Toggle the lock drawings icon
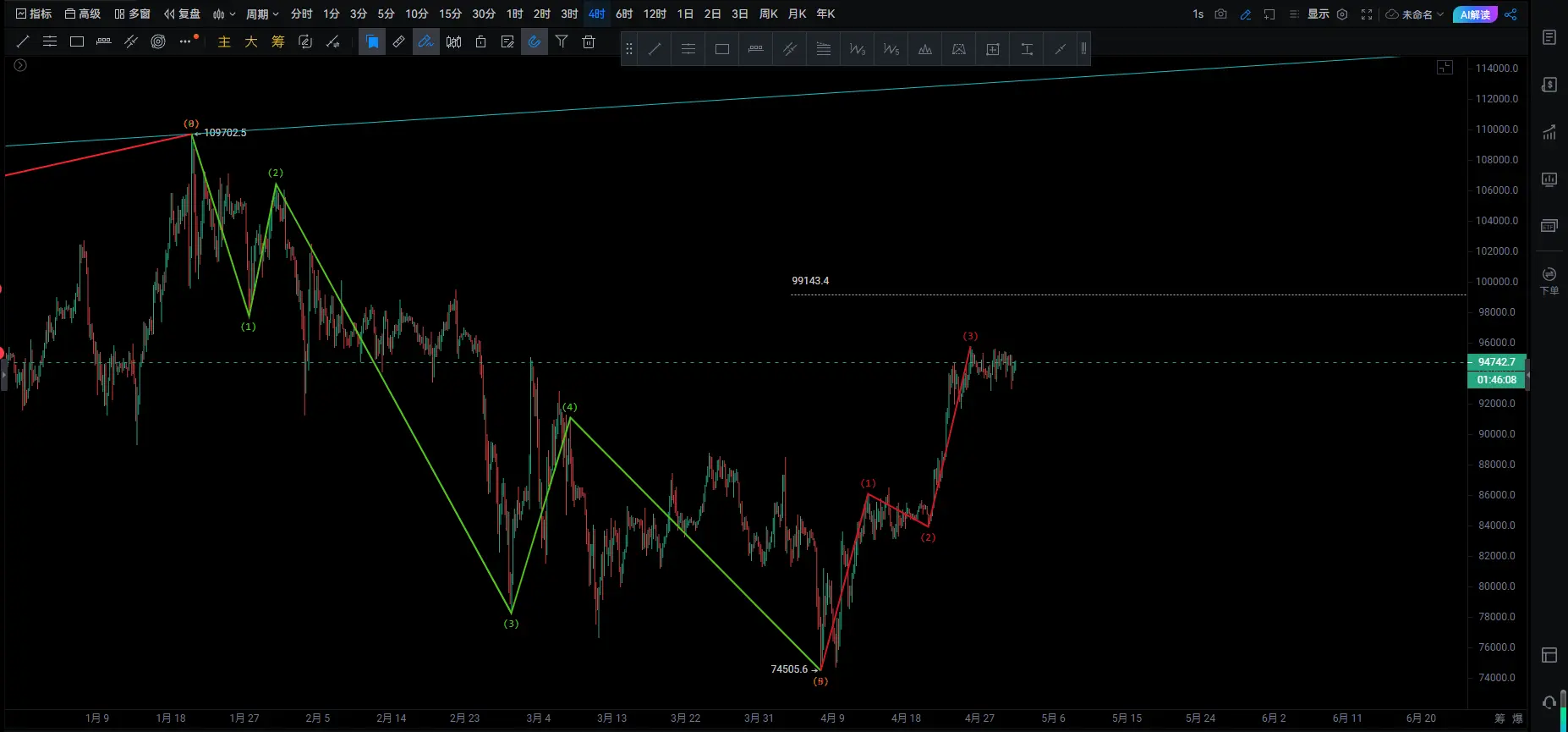 [x=480, y=41]
